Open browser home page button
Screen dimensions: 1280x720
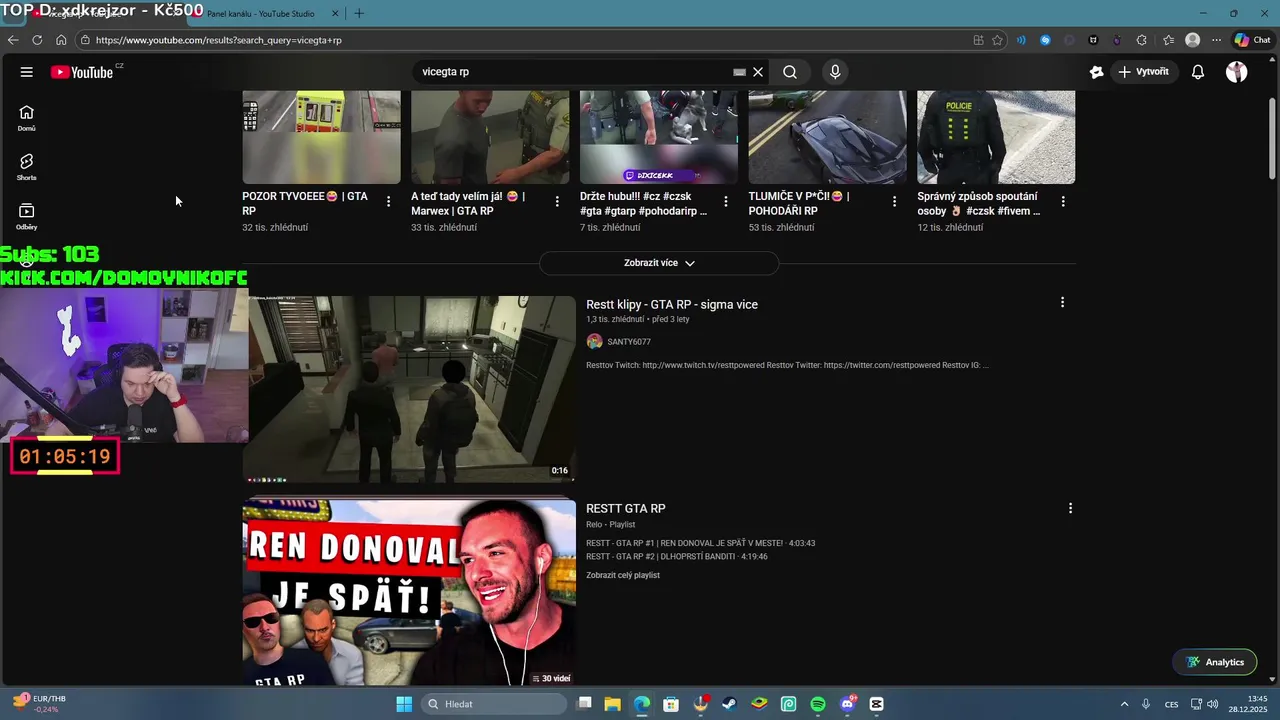click(61, 40)
